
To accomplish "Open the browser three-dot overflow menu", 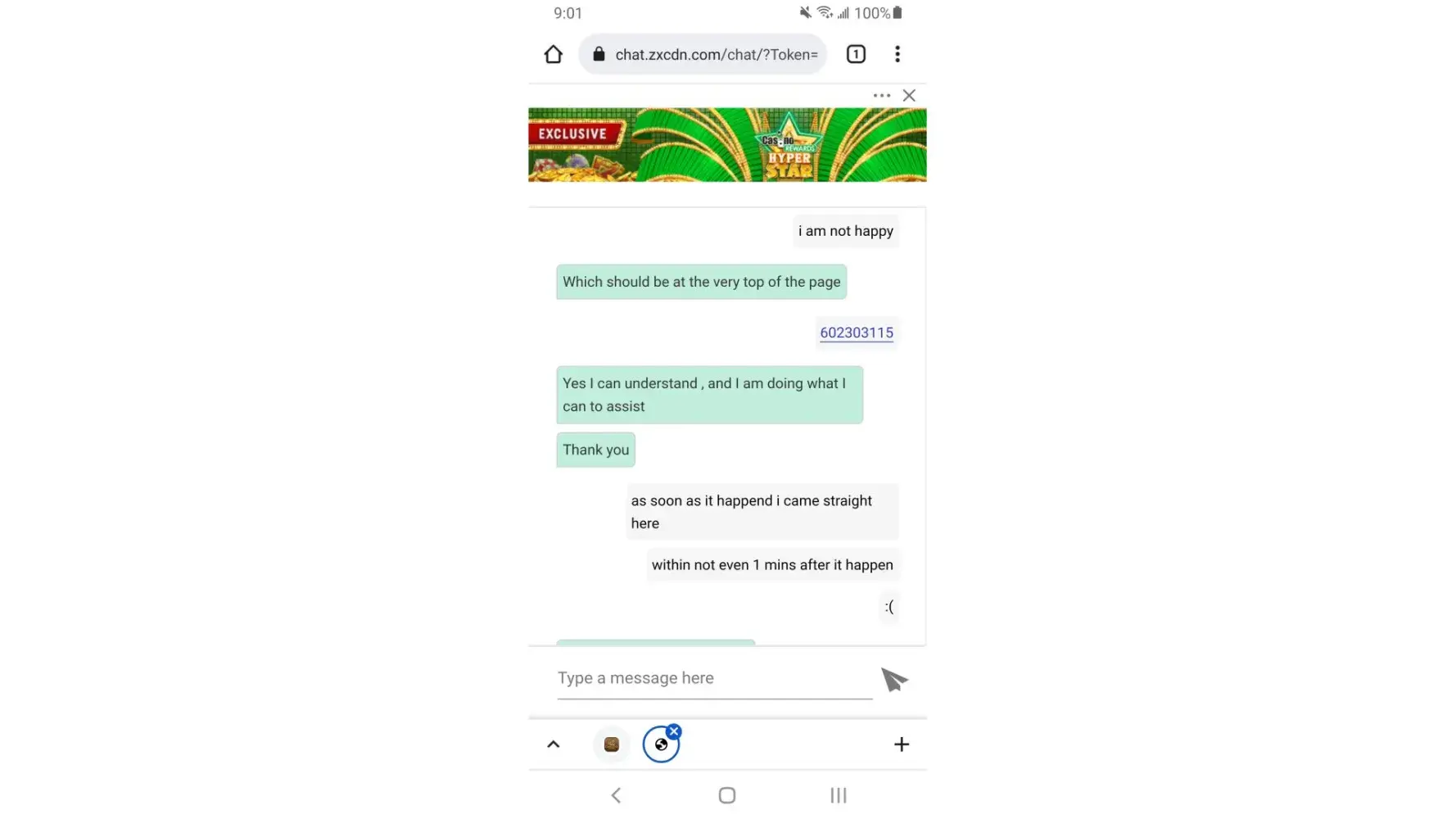I will (898, 54).
